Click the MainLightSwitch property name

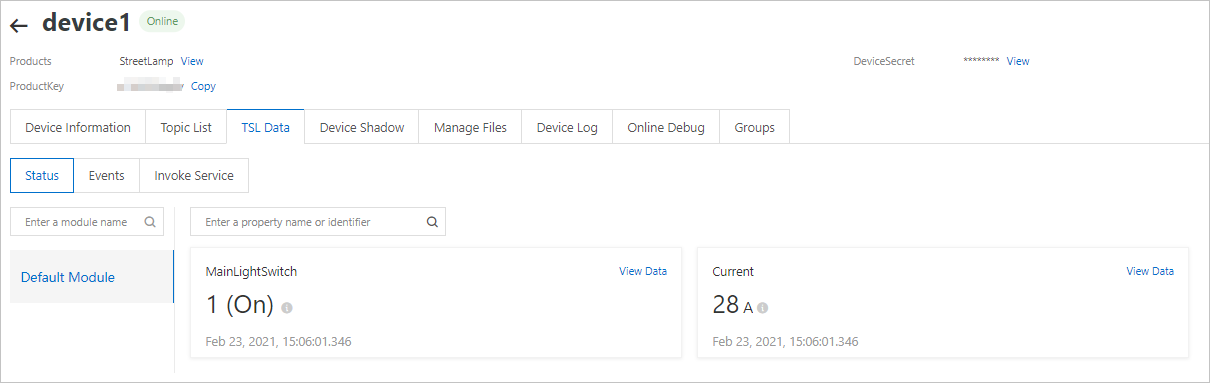pos(251,271)
